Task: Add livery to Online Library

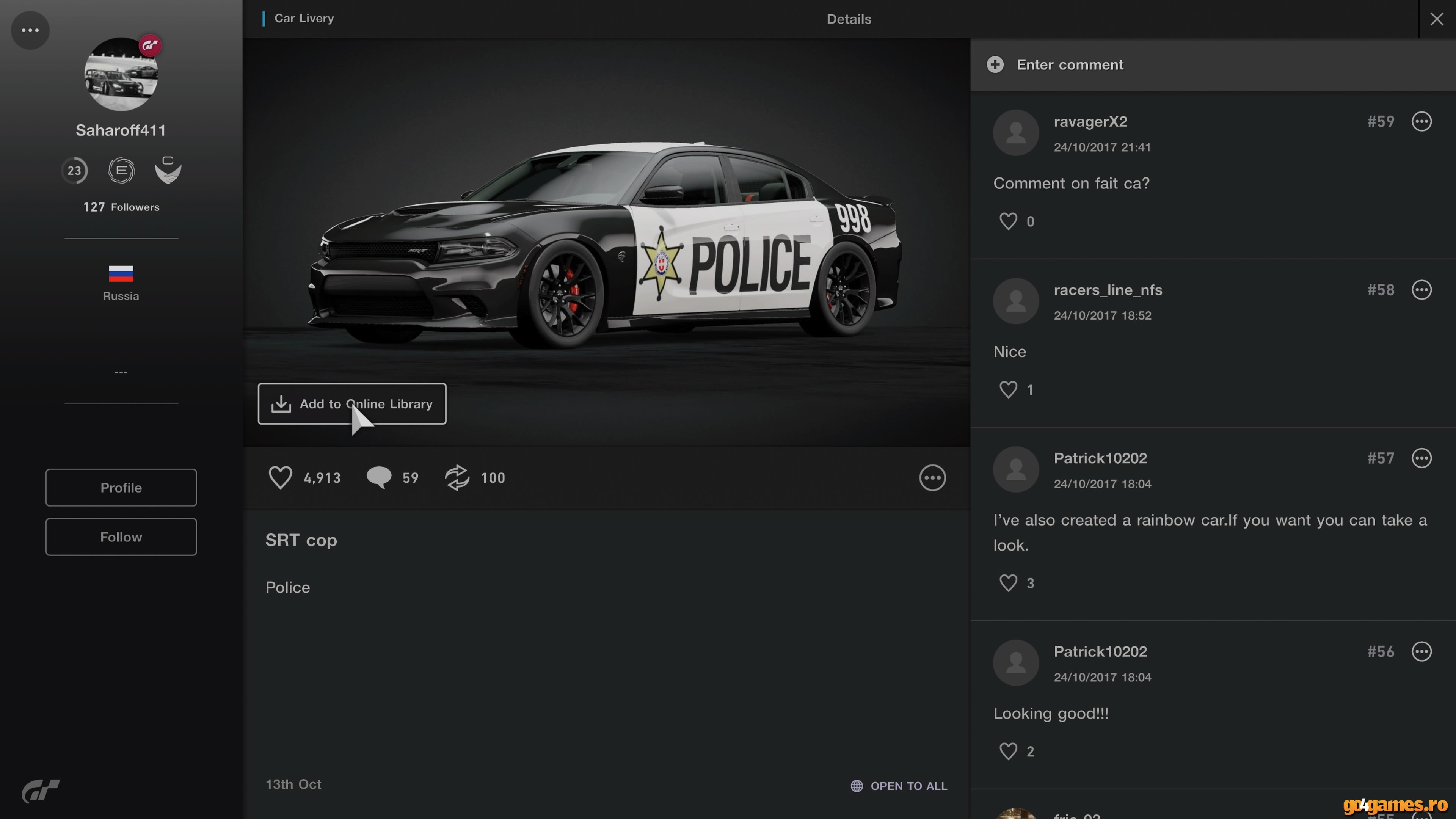Action: pos(351,403)
